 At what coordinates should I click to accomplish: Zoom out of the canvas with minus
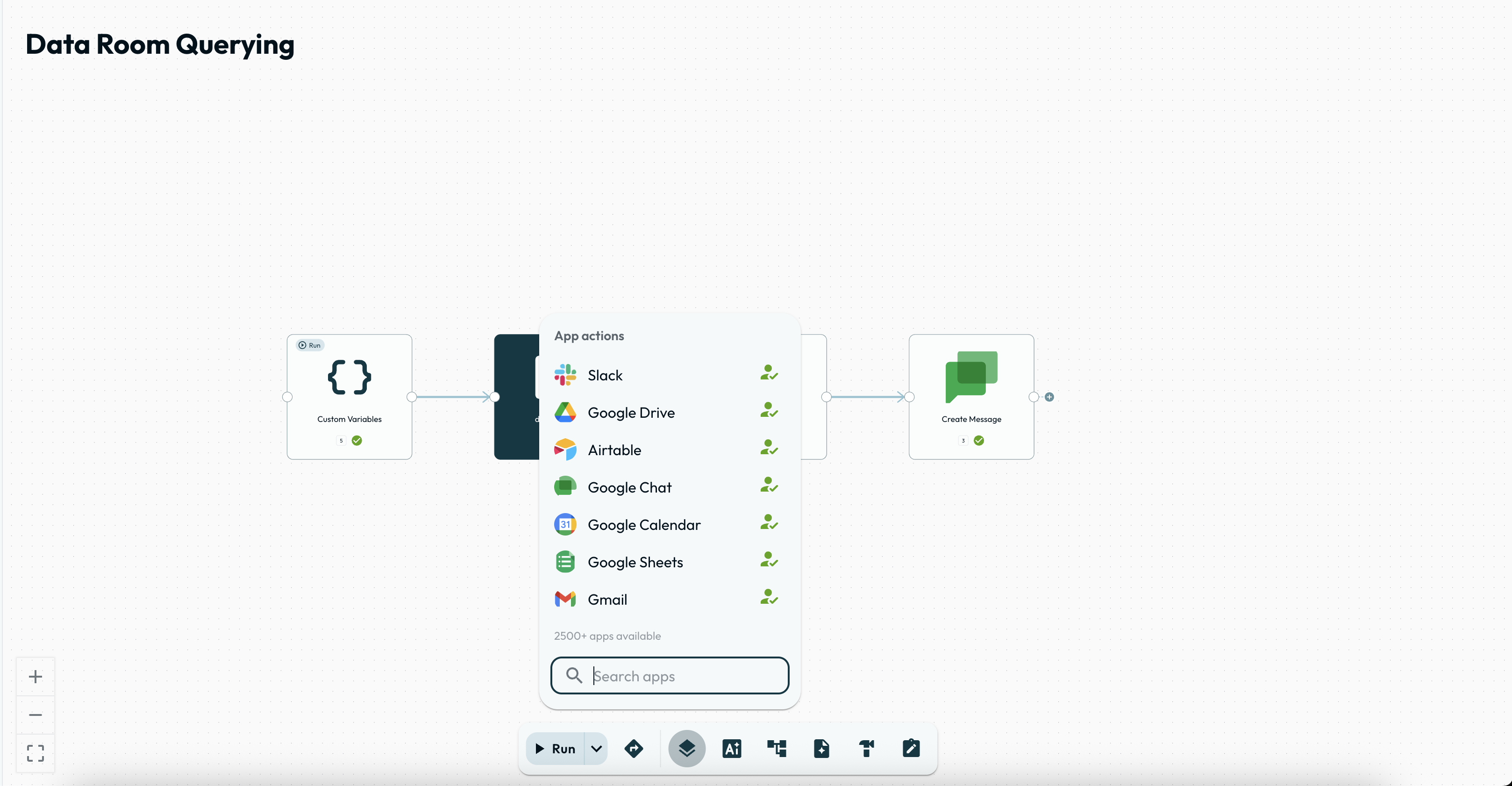click(35, 715)
